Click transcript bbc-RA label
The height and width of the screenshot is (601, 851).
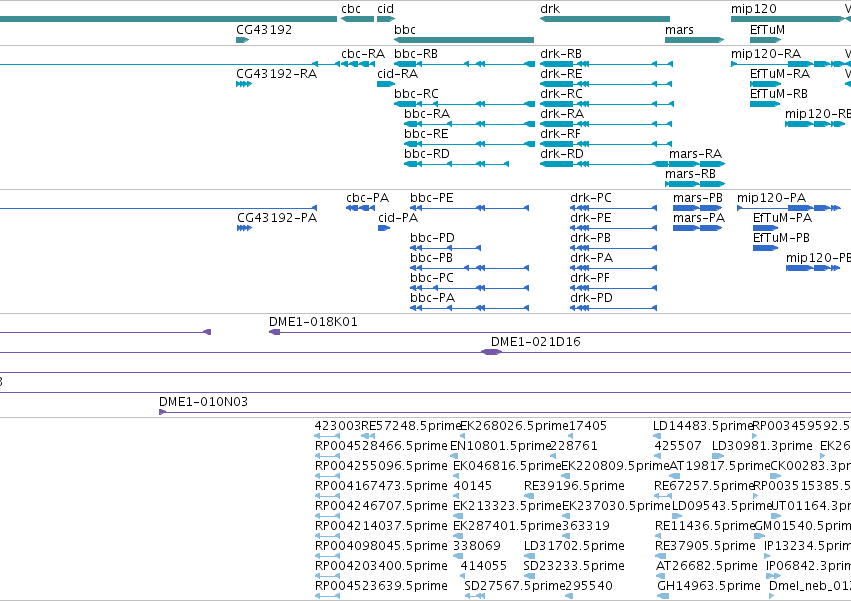(427, 114)
